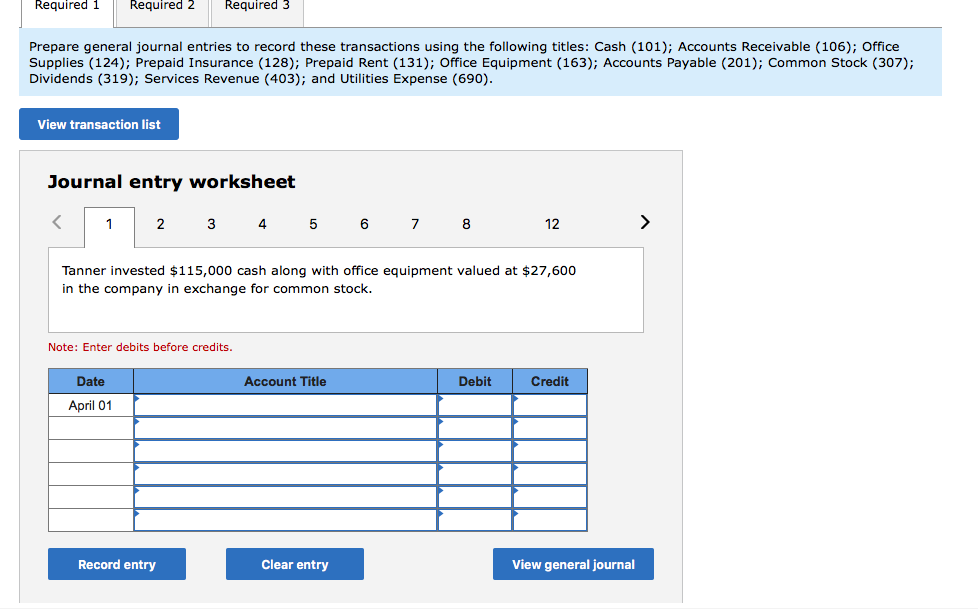Screen dimensions: 978x613
Task: Select transaction 5 in the worksheet
Action: (x=313, y=224)
